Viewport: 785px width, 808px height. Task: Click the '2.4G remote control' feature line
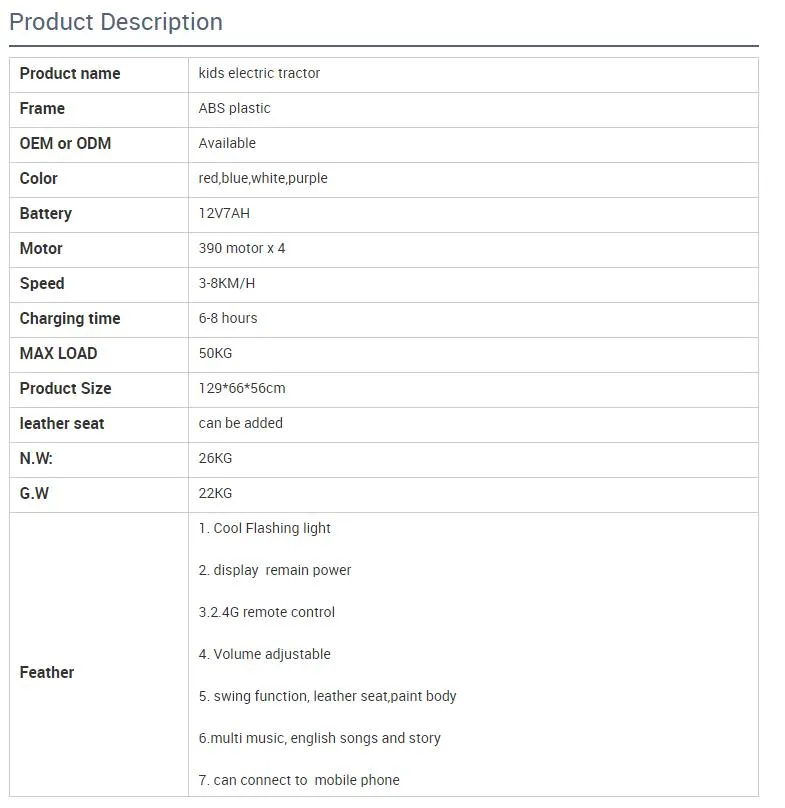click(267, 612)
